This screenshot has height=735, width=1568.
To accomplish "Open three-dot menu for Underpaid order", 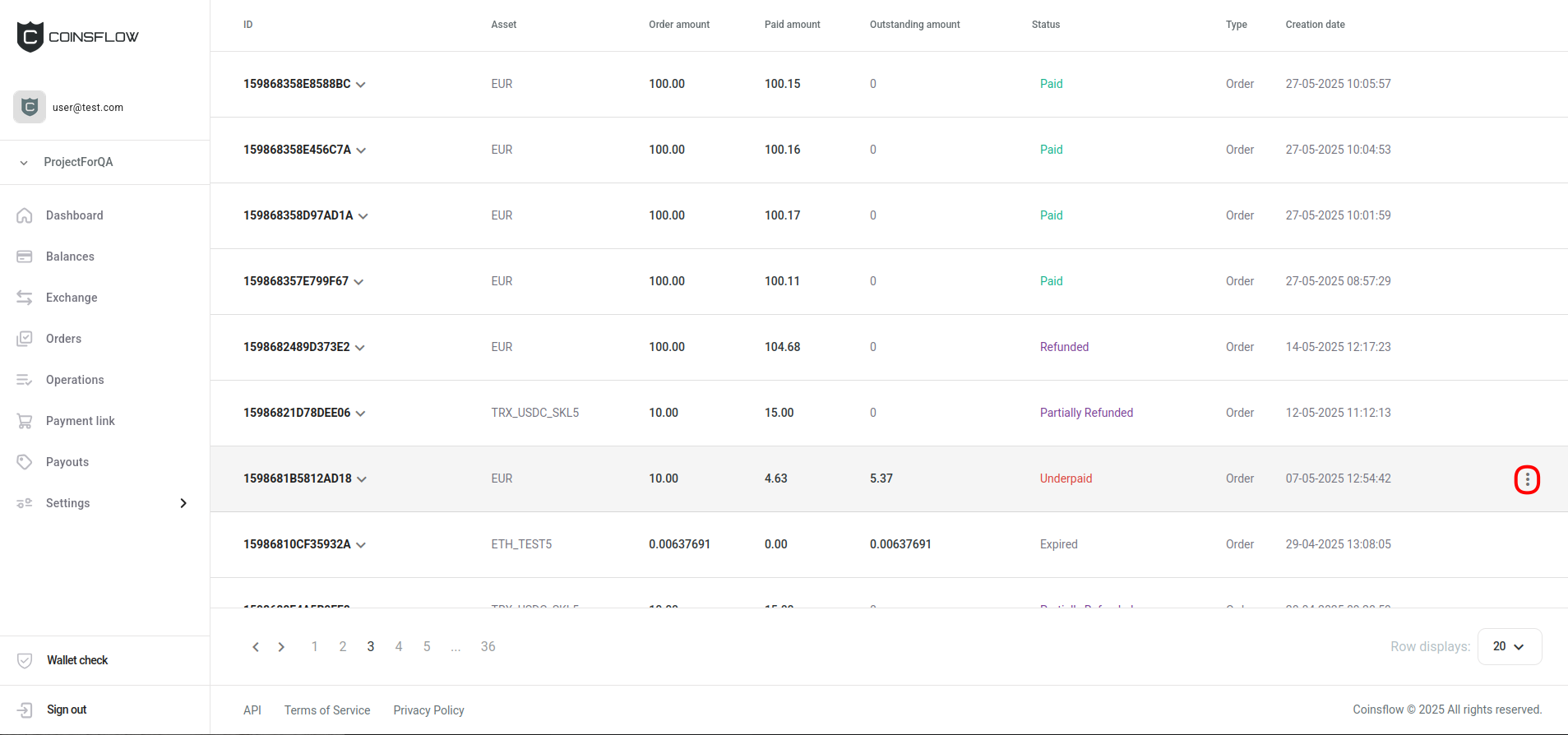I will click(x=1526, y=479).
